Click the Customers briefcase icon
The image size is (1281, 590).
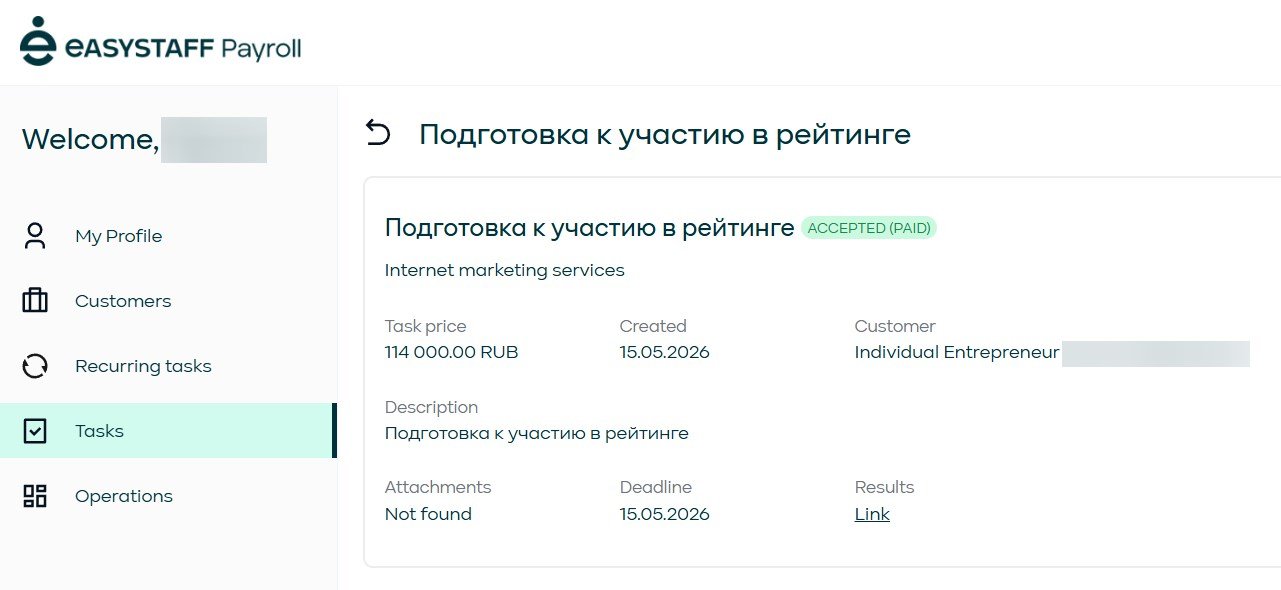click(35, 301)
